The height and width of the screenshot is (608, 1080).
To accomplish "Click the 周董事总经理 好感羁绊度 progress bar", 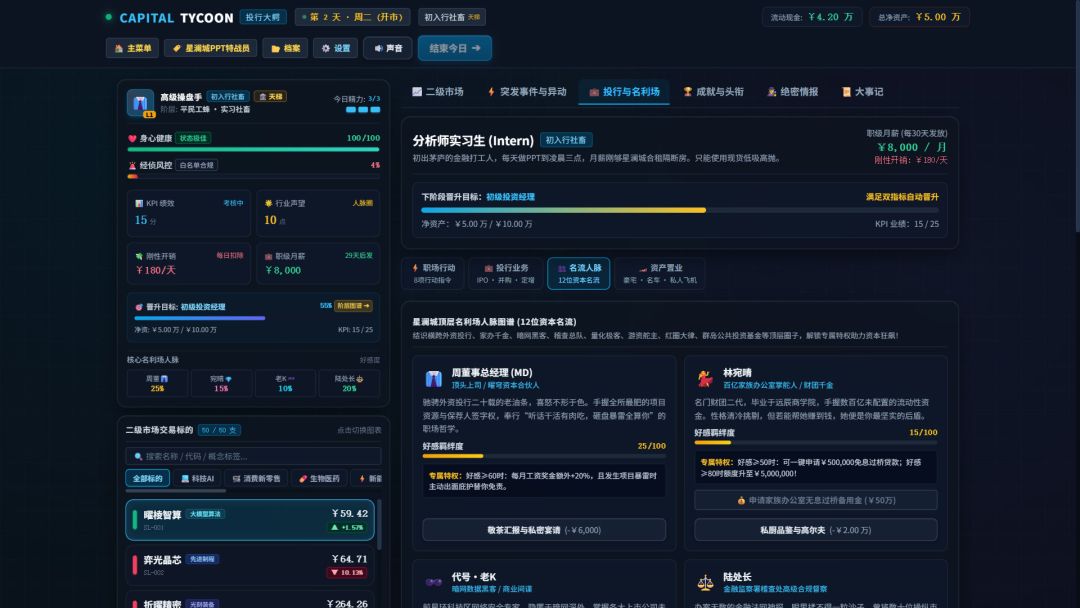I will (x=544, y=456).
